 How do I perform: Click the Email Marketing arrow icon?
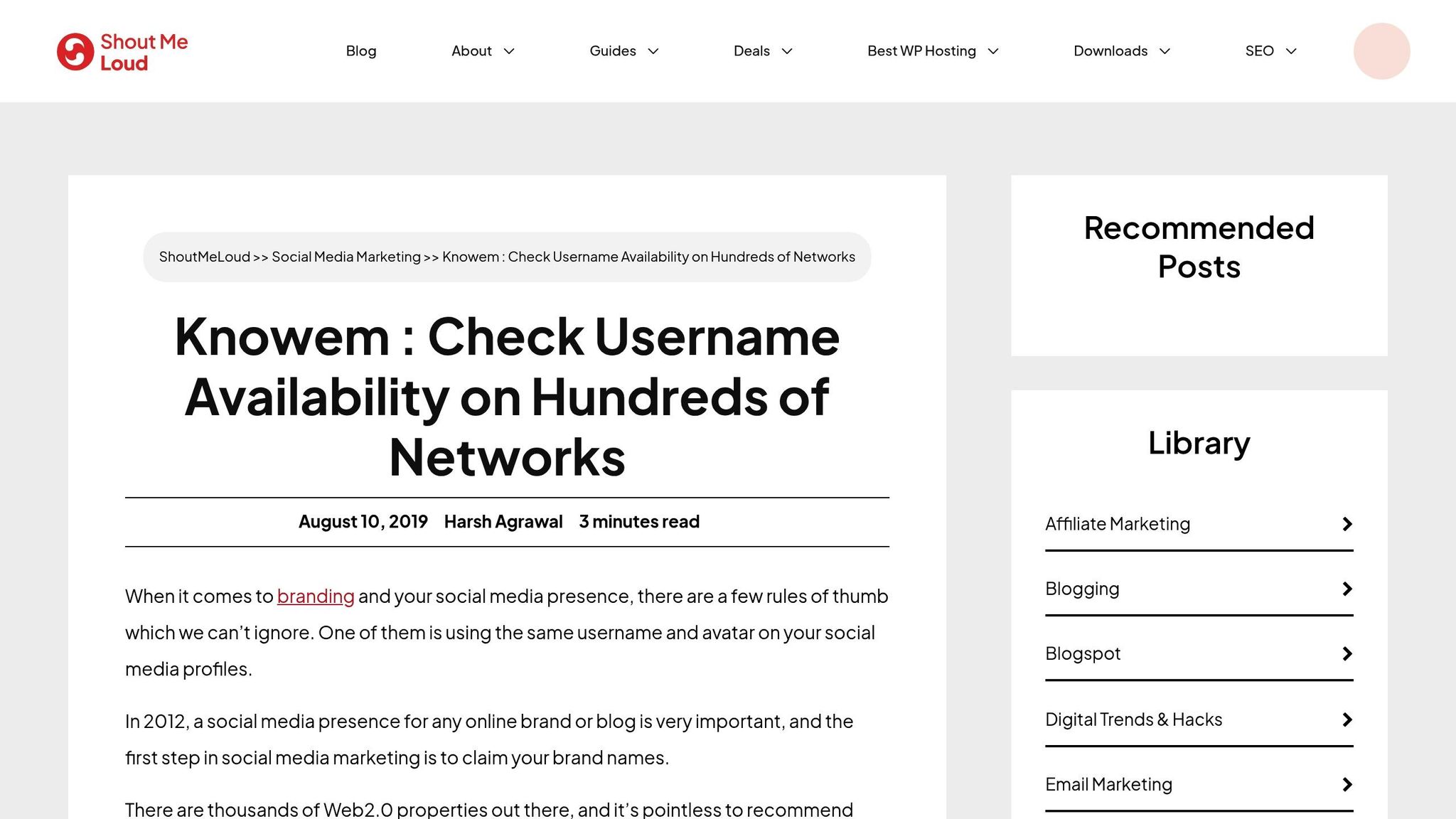click(1347, 784)
